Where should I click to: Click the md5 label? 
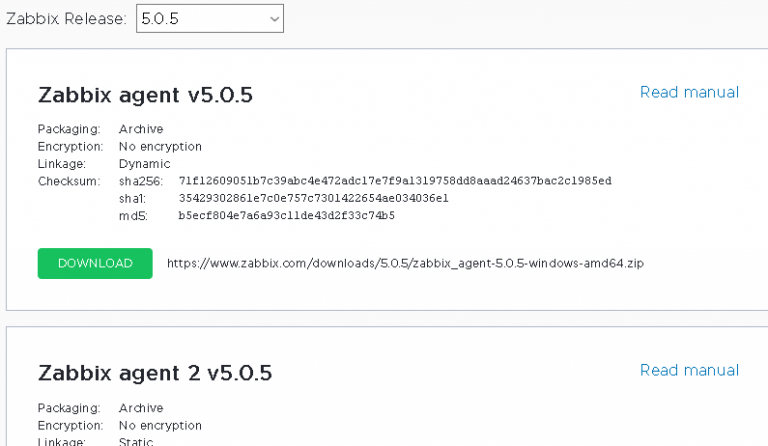[x=132, y=215]
